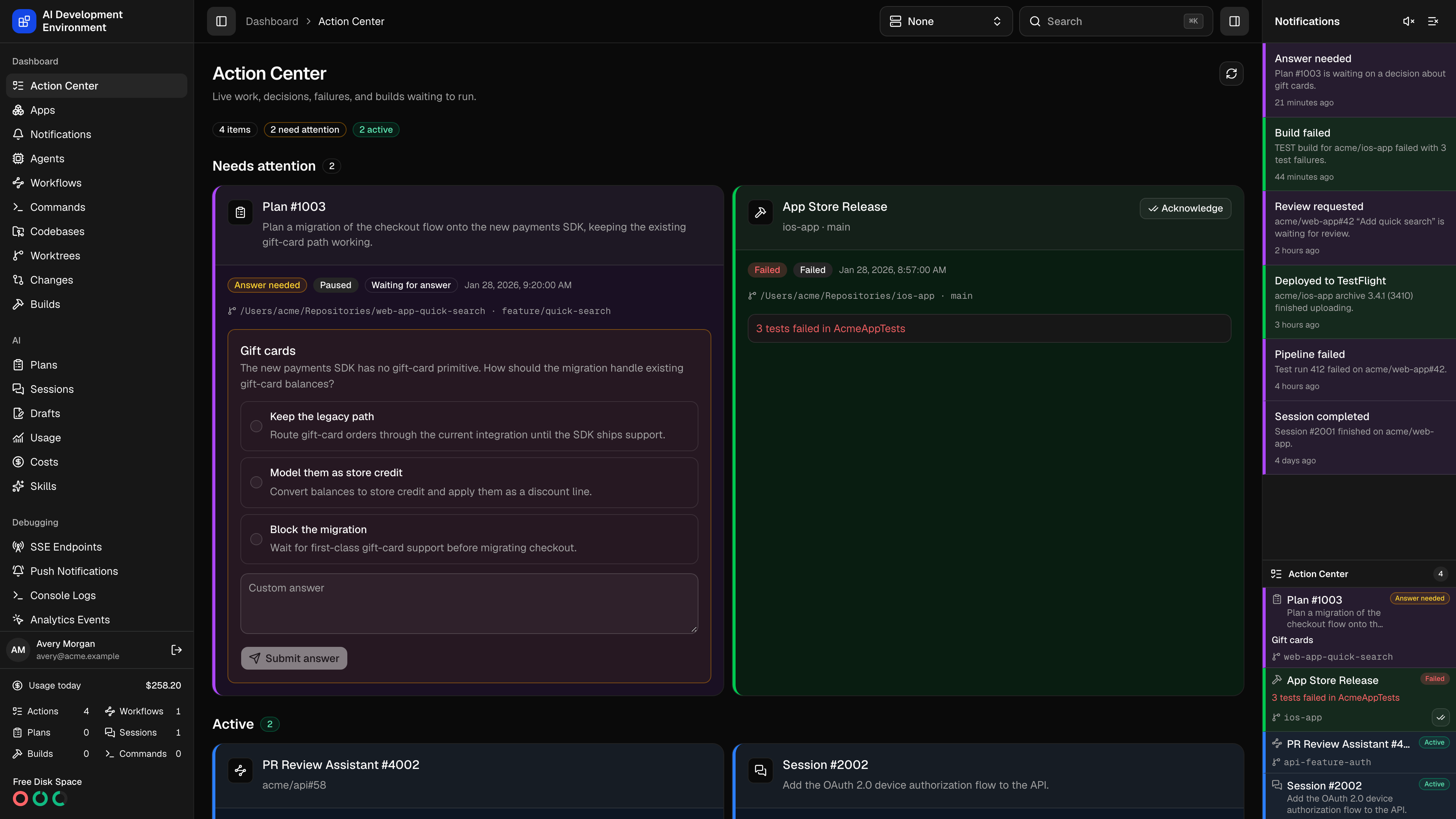Open Console Logs in Debugging

pyautogui.click(x=96, y=596)
